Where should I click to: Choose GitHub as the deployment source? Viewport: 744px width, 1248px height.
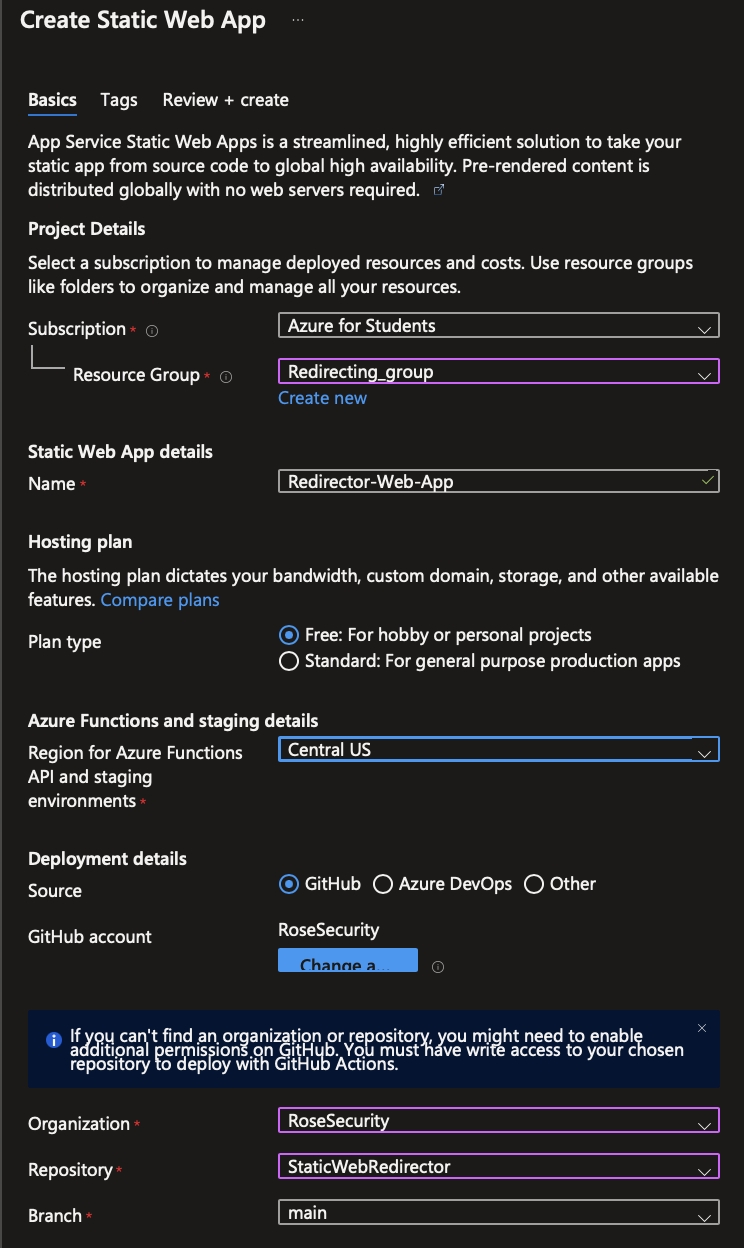pyautogui.click(x=289, y=884)
